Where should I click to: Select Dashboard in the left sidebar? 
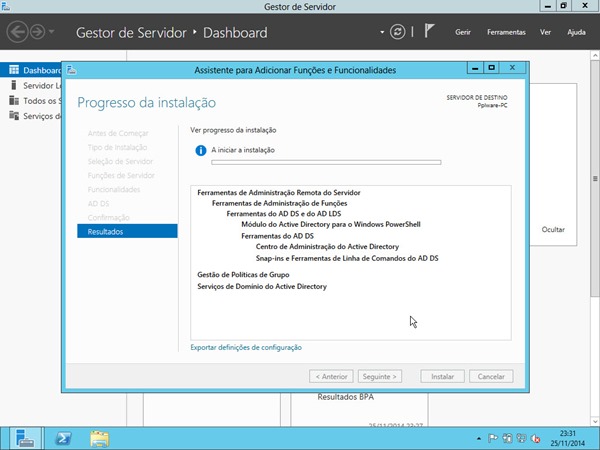pos(31,70)
